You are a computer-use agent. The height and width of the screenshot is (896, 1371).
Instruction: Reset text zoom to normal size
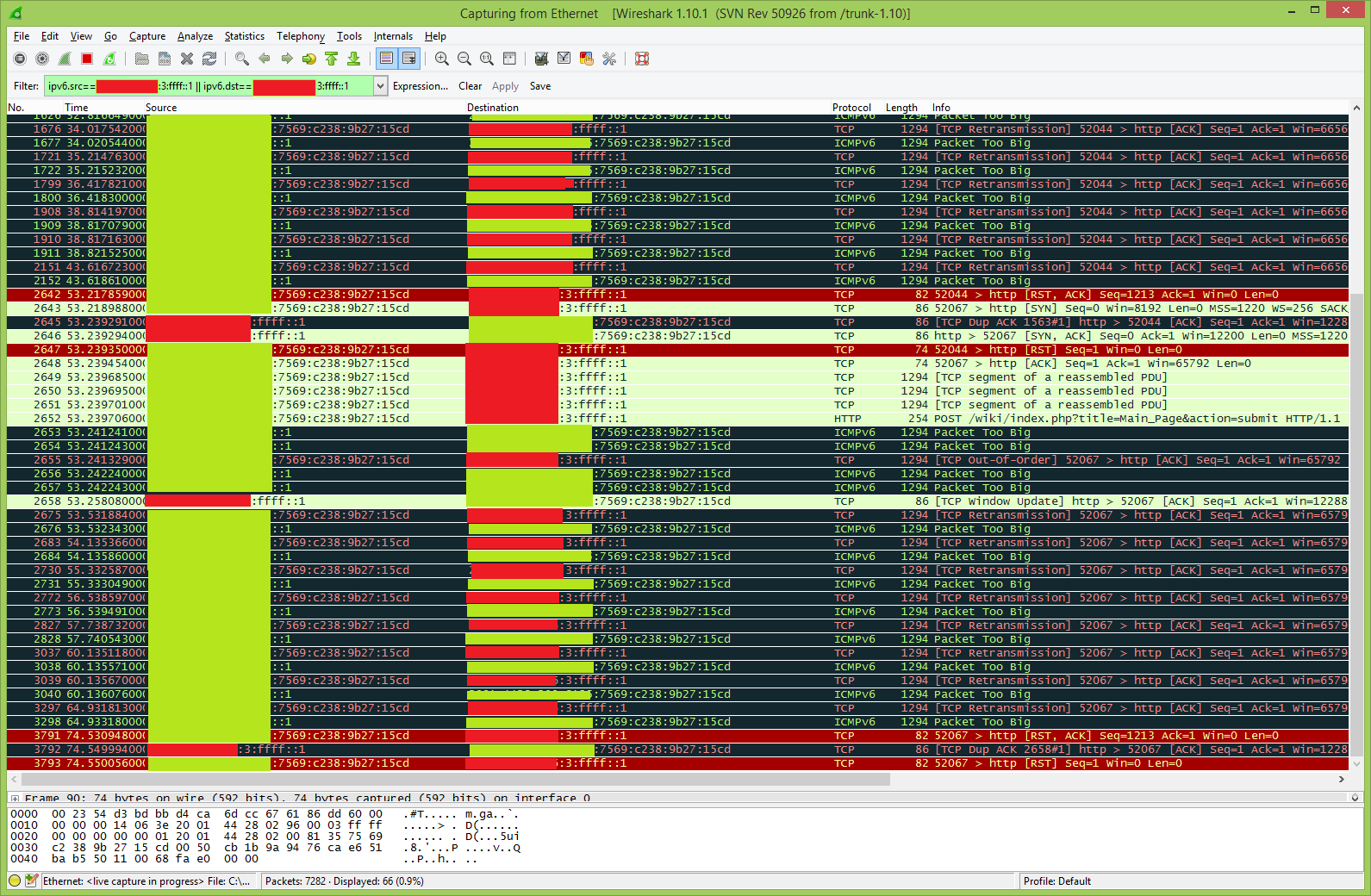[487, 59]
